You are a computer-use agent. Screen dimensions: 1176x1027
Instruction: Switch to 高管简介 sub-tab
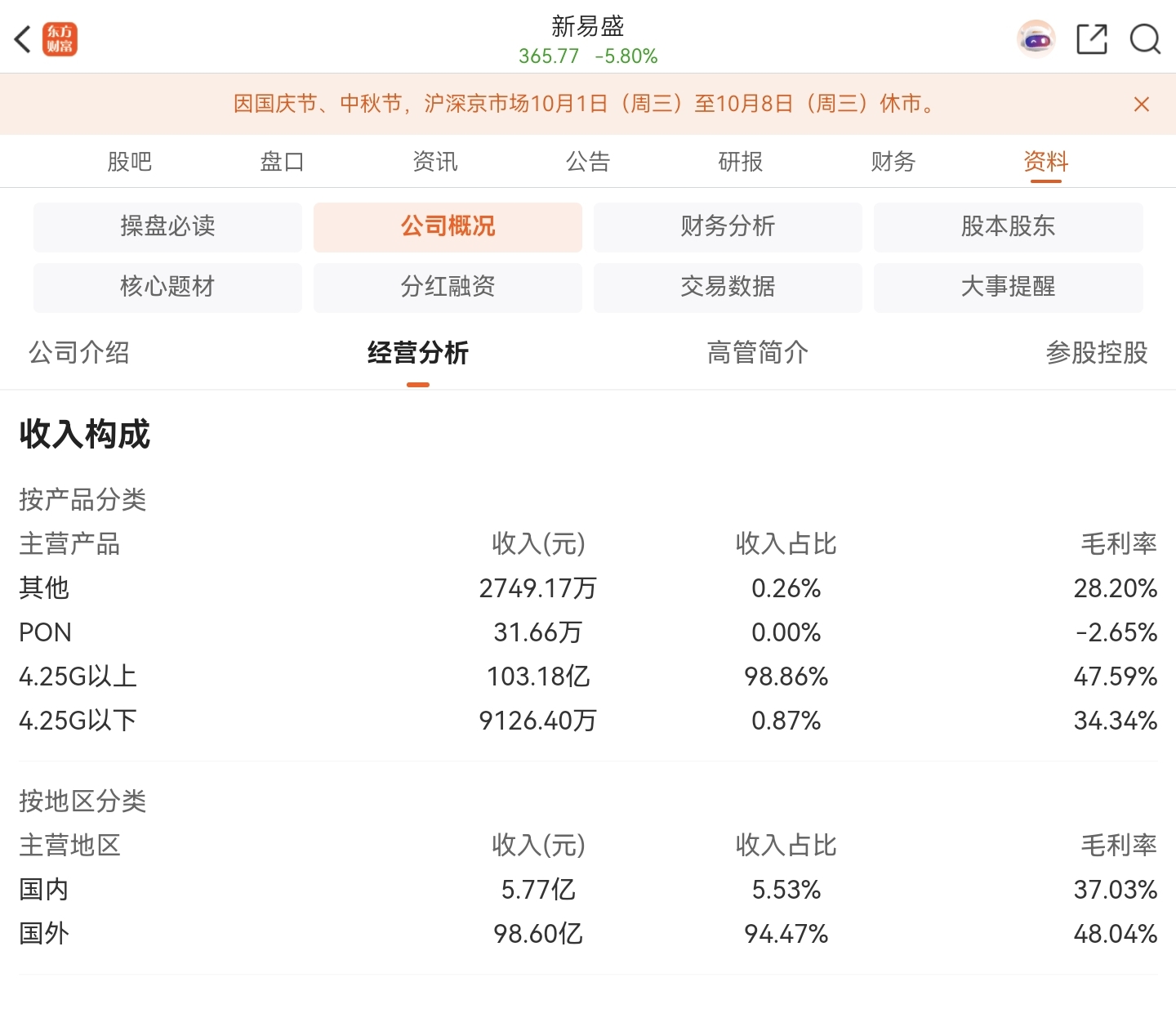(x=758, y=353)
